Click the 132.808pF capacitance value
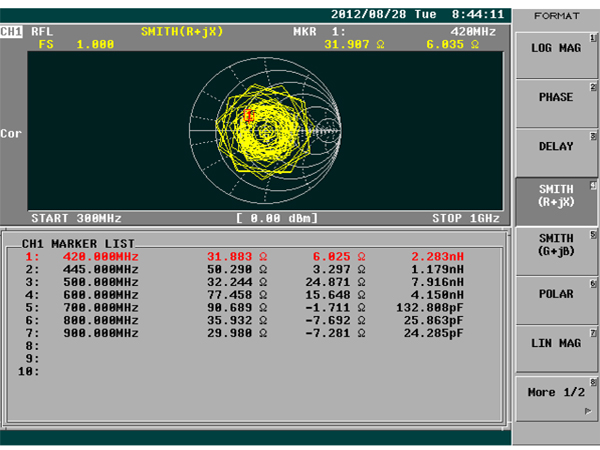The image size is (600, 450). (x=429, y=308)
